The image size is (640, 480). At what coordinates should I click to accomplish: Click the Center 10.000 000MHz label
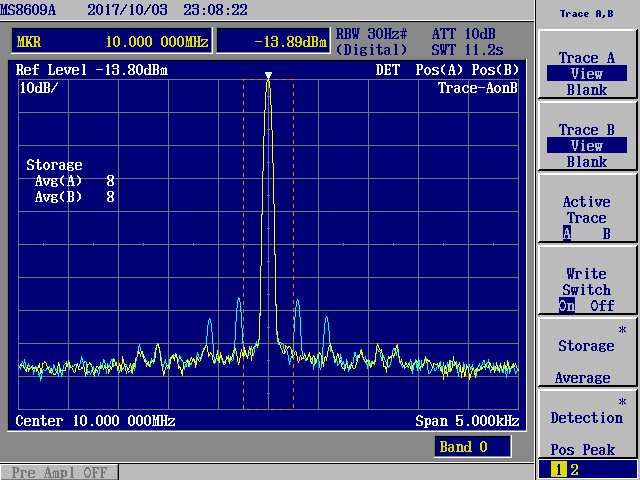(x=96, y=421)
